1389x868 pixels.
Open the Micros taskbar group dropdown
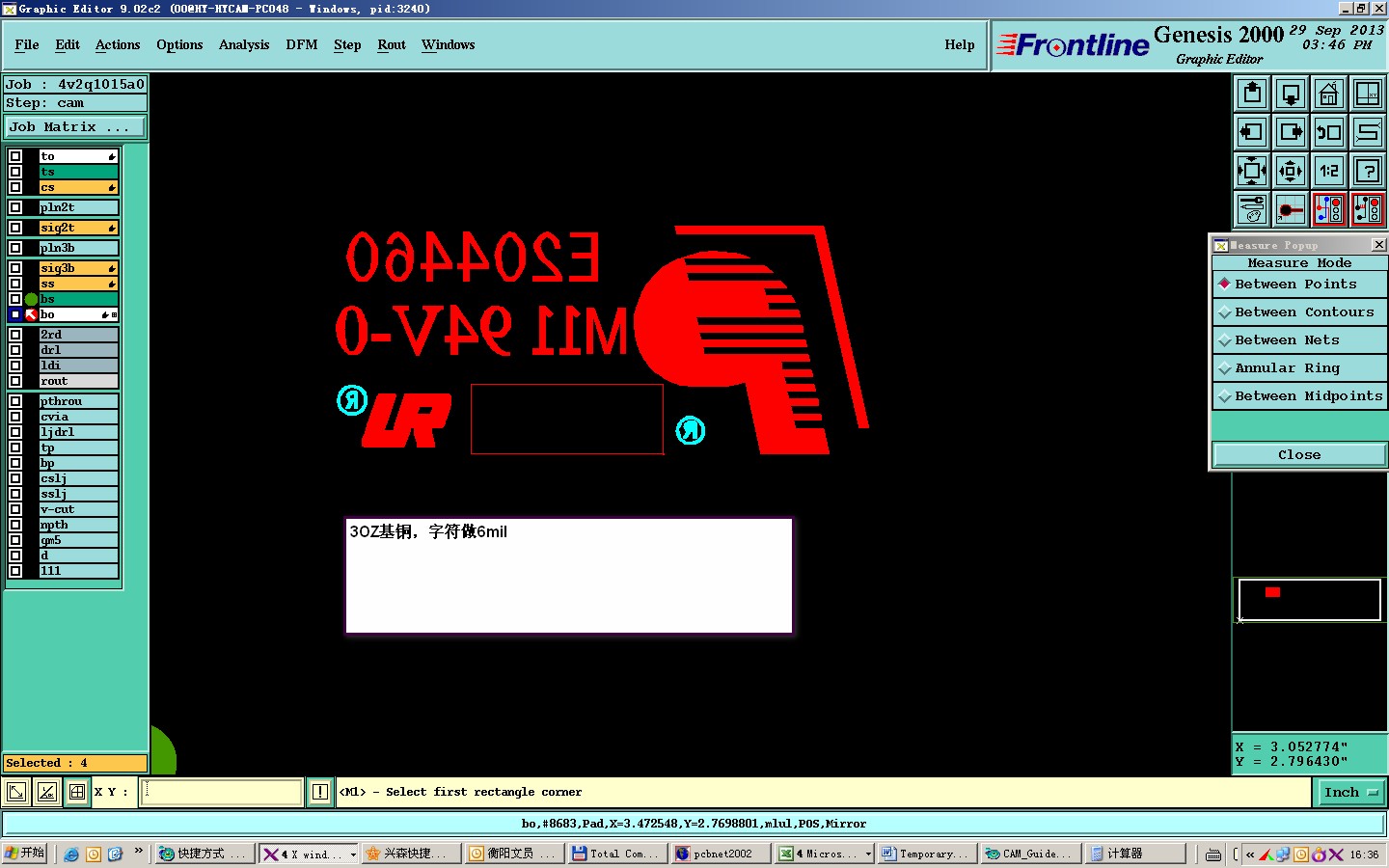(868, 854)
